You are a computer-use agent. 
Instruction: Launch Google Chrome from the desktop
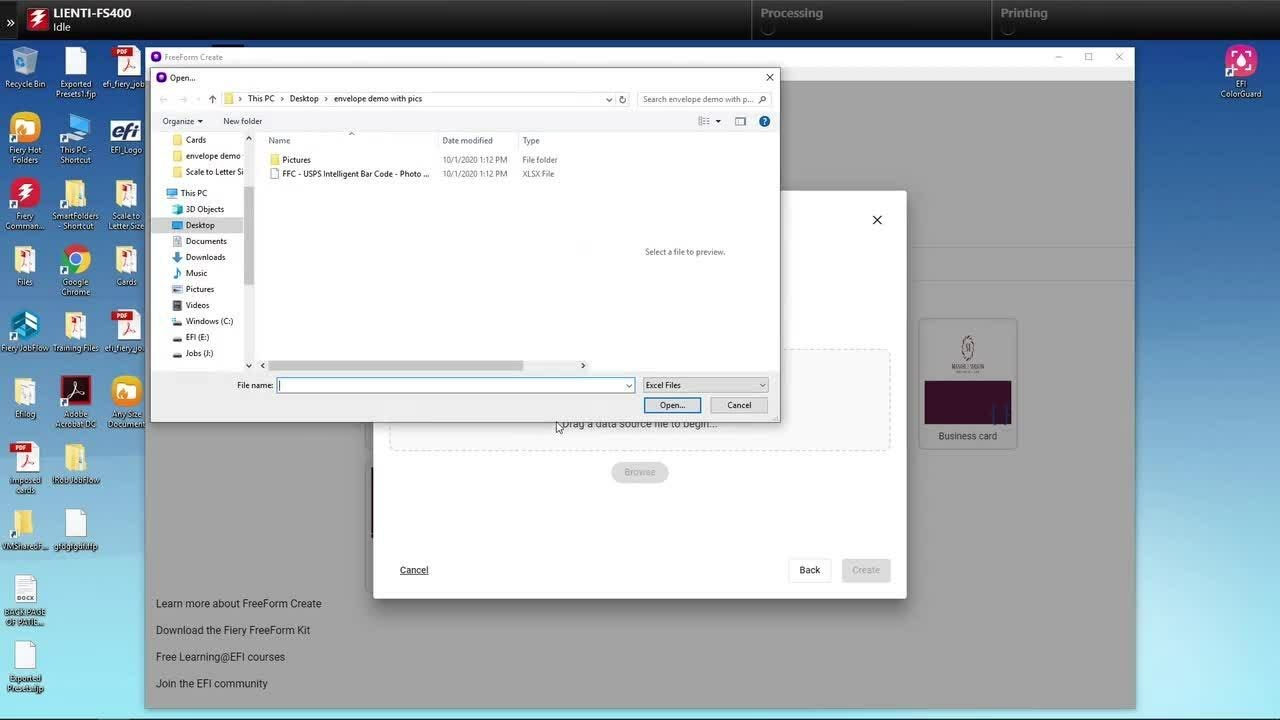tap(76, 270)
